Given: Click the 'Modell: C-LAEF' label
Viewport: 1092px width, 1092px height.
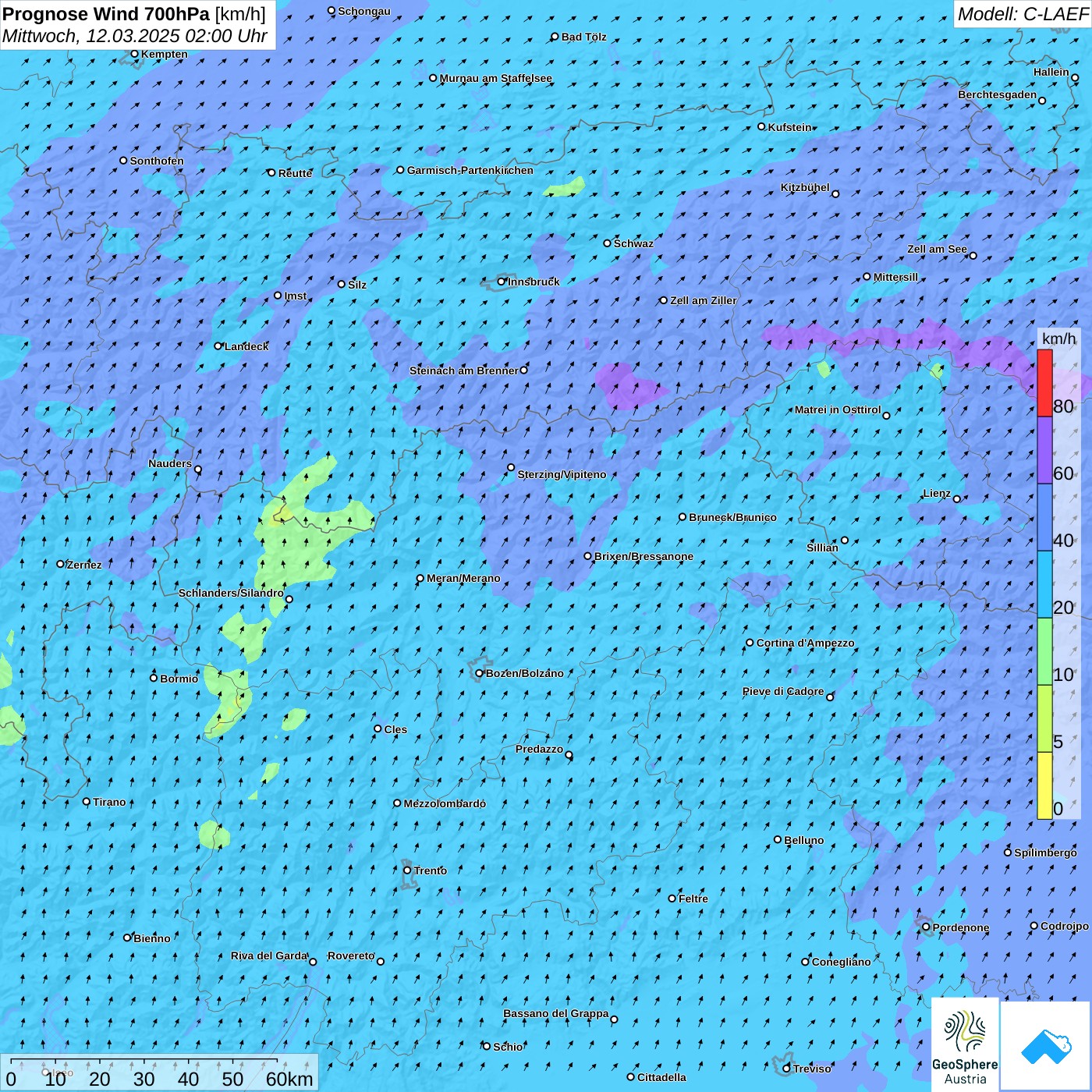Looking at the screenshot, I should point(1023,14).
